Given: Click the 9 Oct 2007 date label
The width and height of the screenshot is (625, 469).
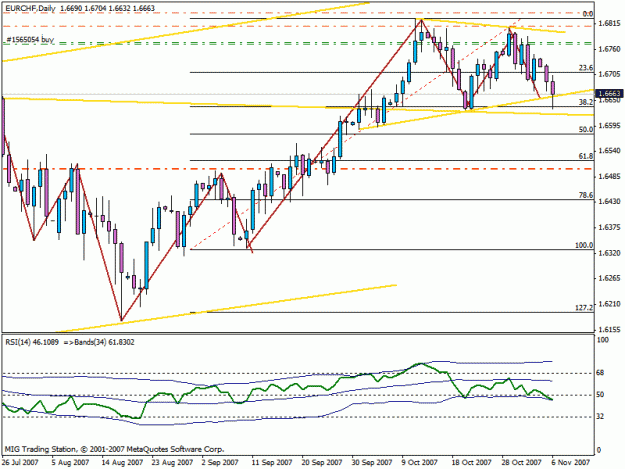Looking at the screenshot, I should pos(419,462).
